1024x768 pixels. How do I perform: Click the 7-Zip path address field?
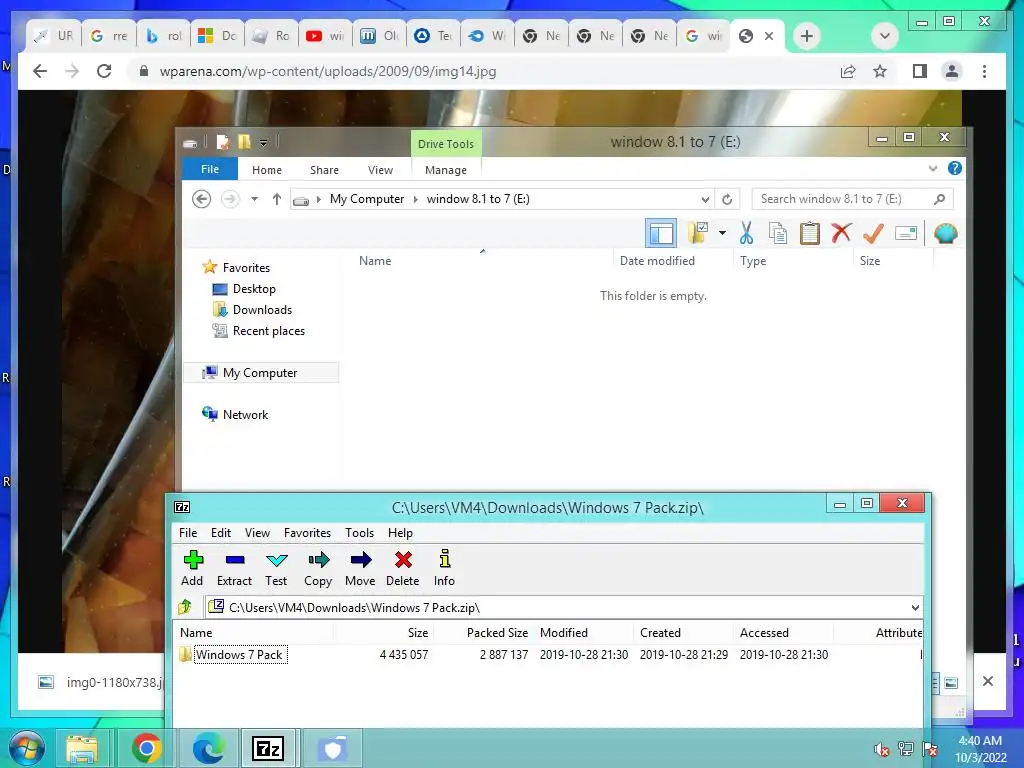[563, 607]
